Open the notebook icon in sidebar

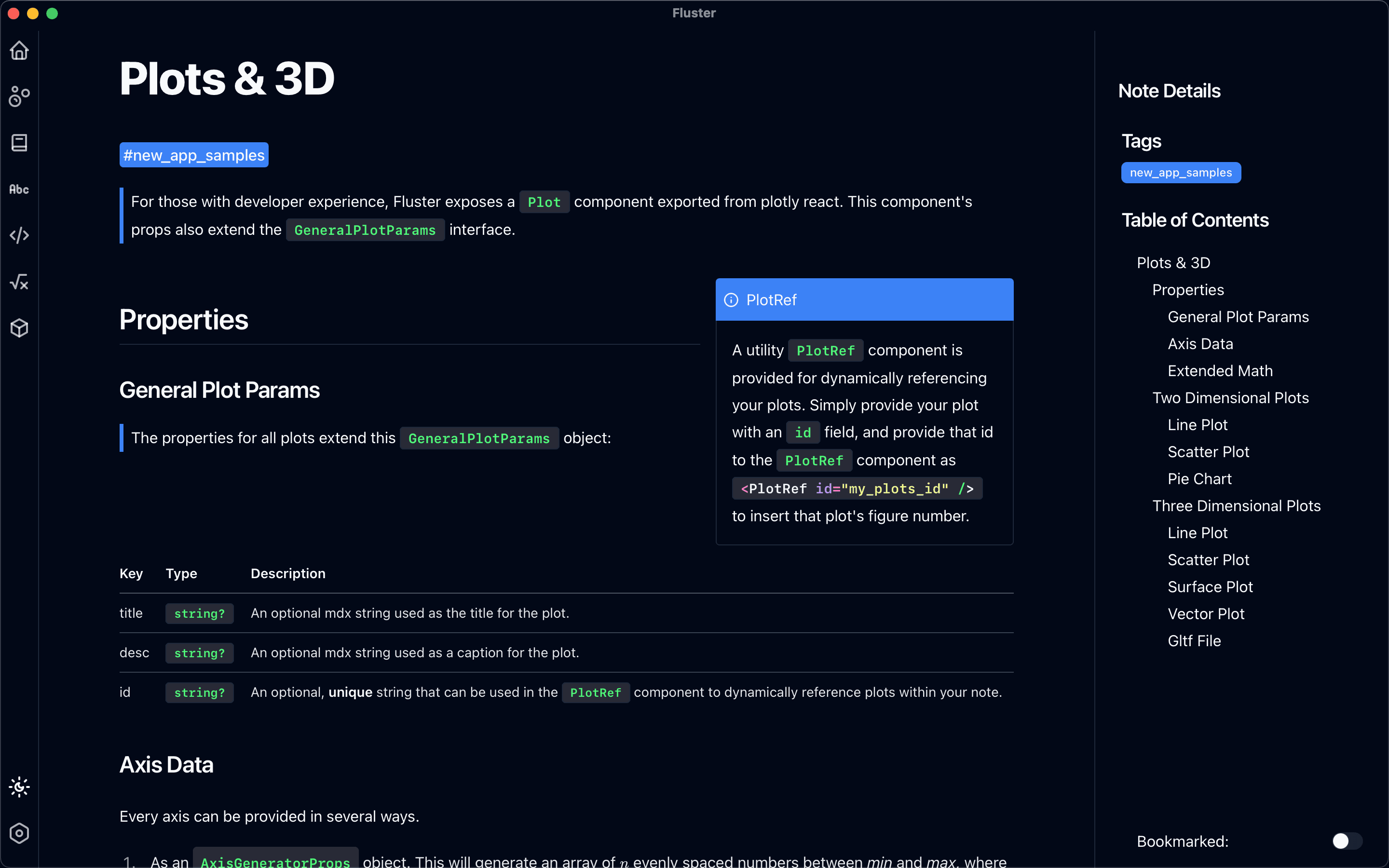(x=19, y=143)
